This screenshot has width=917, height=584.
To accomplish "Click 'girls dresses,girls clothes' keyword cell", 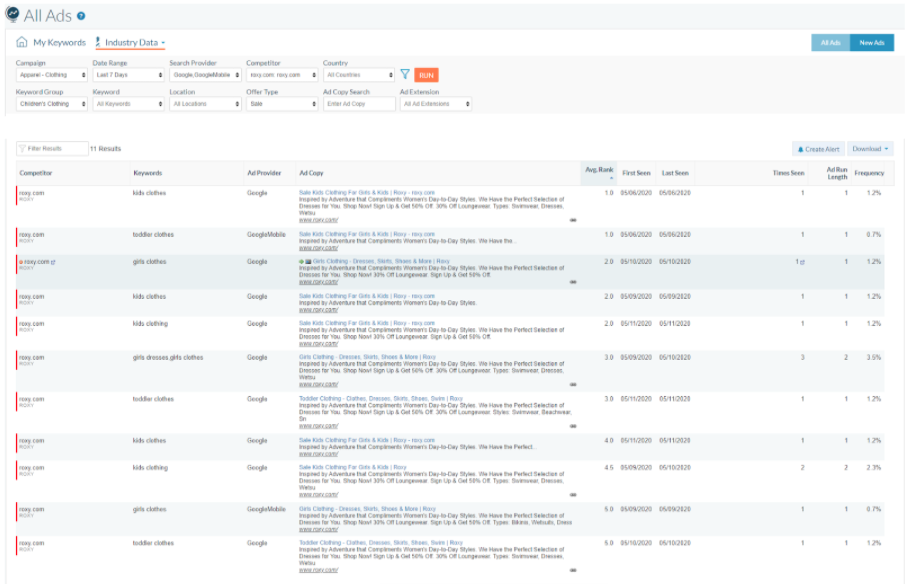I will (x=168, y=357).
